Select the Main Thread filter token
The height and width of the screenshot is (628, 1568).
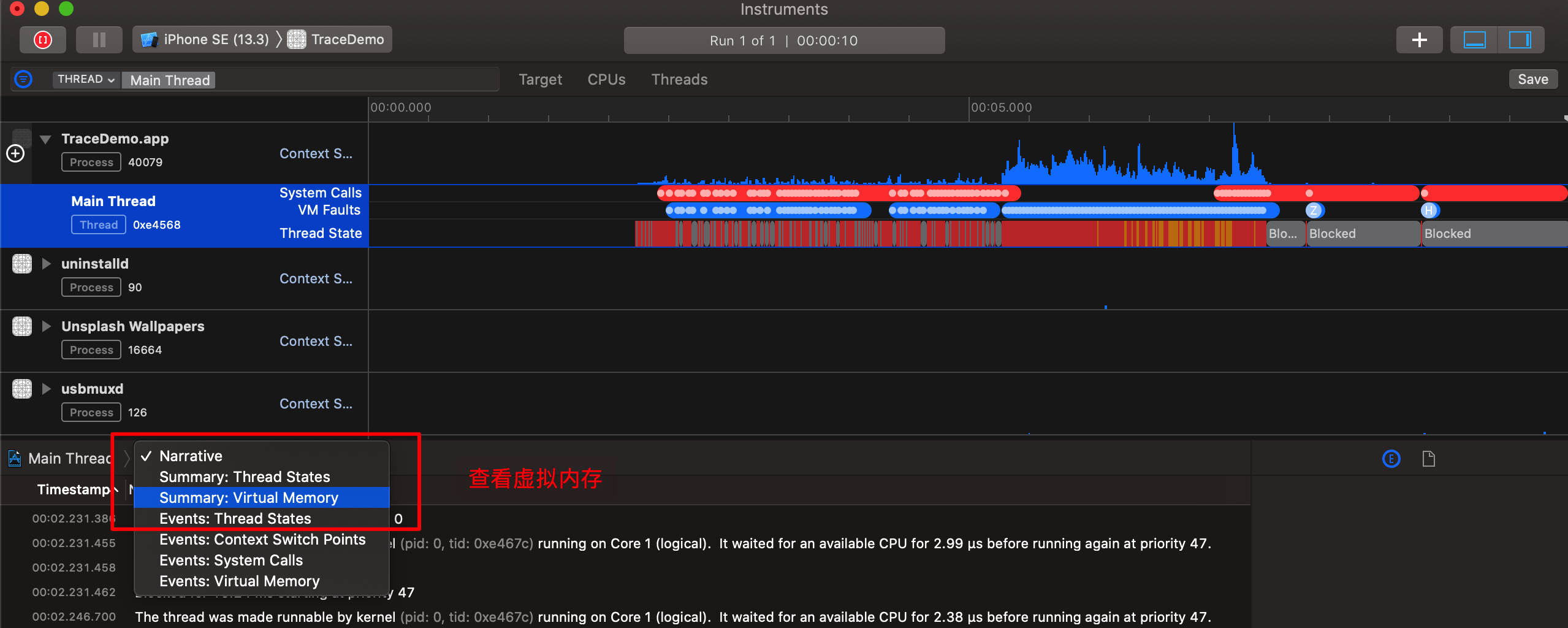(169, 80)
